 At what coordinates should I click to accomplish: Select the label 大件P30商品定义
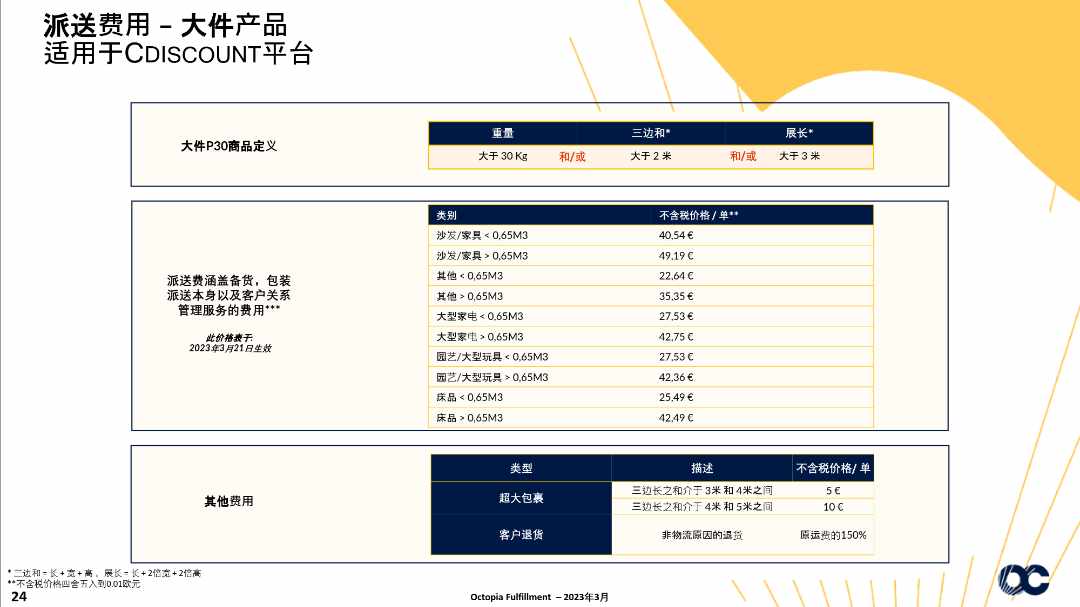point(229,146)
